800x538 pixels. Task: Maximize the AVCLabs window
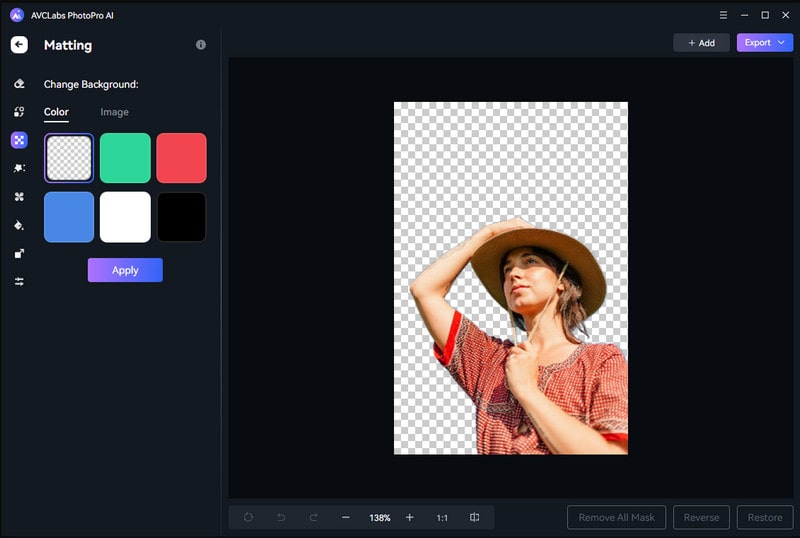pos(765,15)
